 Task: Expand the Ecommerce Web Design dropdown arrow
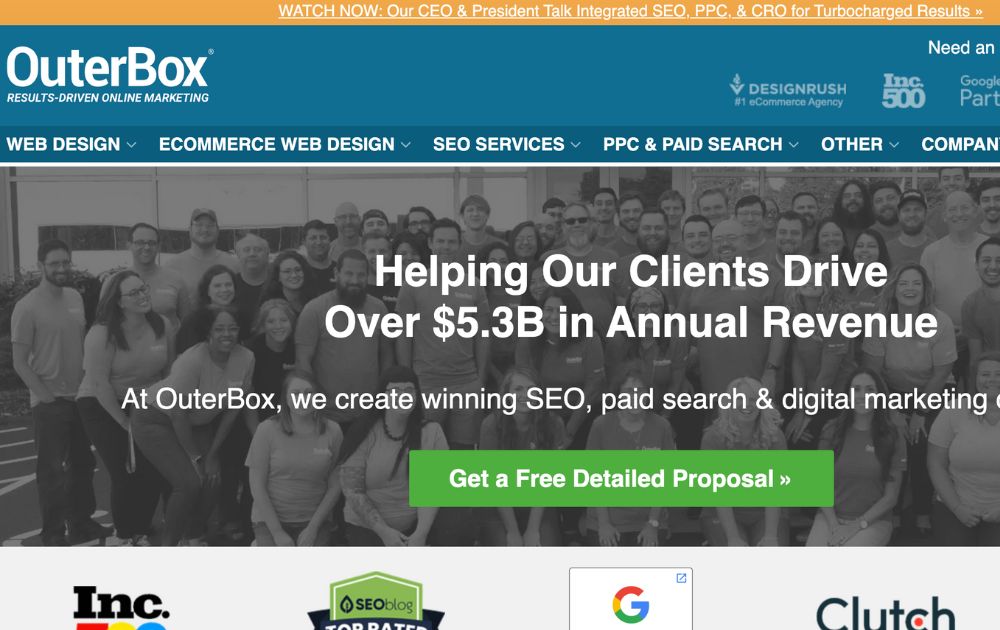point(406,145)
